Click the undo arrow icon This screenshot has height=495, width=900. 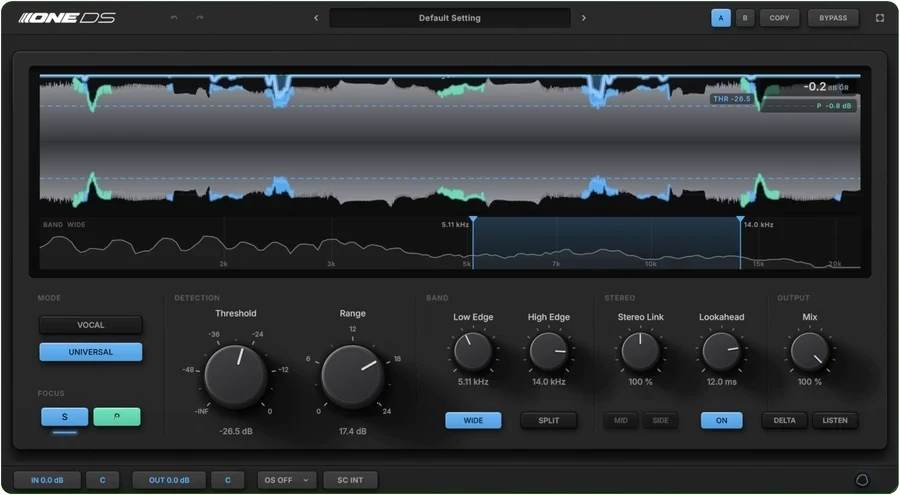174,18
